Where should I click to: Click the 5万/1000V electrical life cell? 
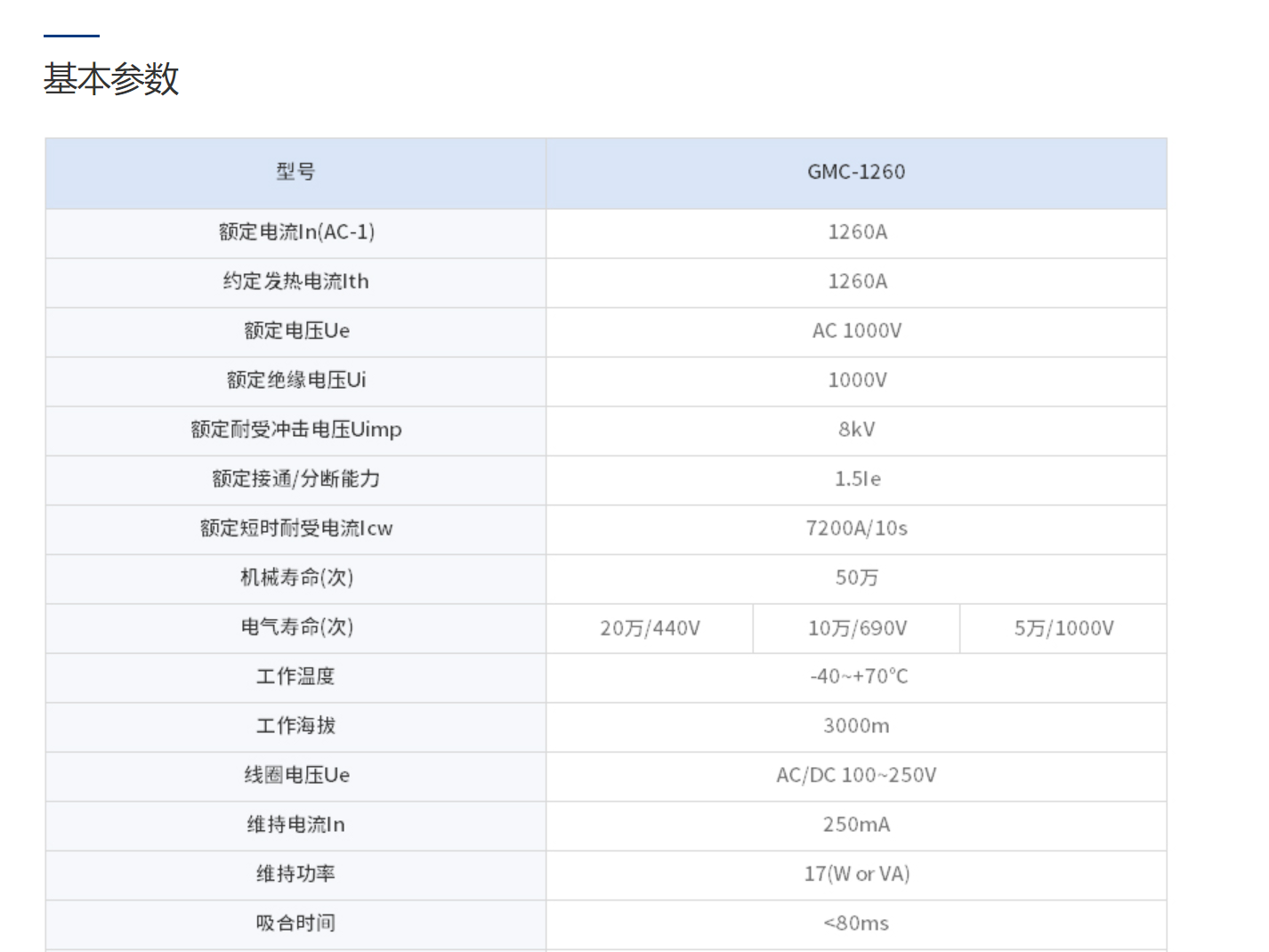coord(1063,628)
